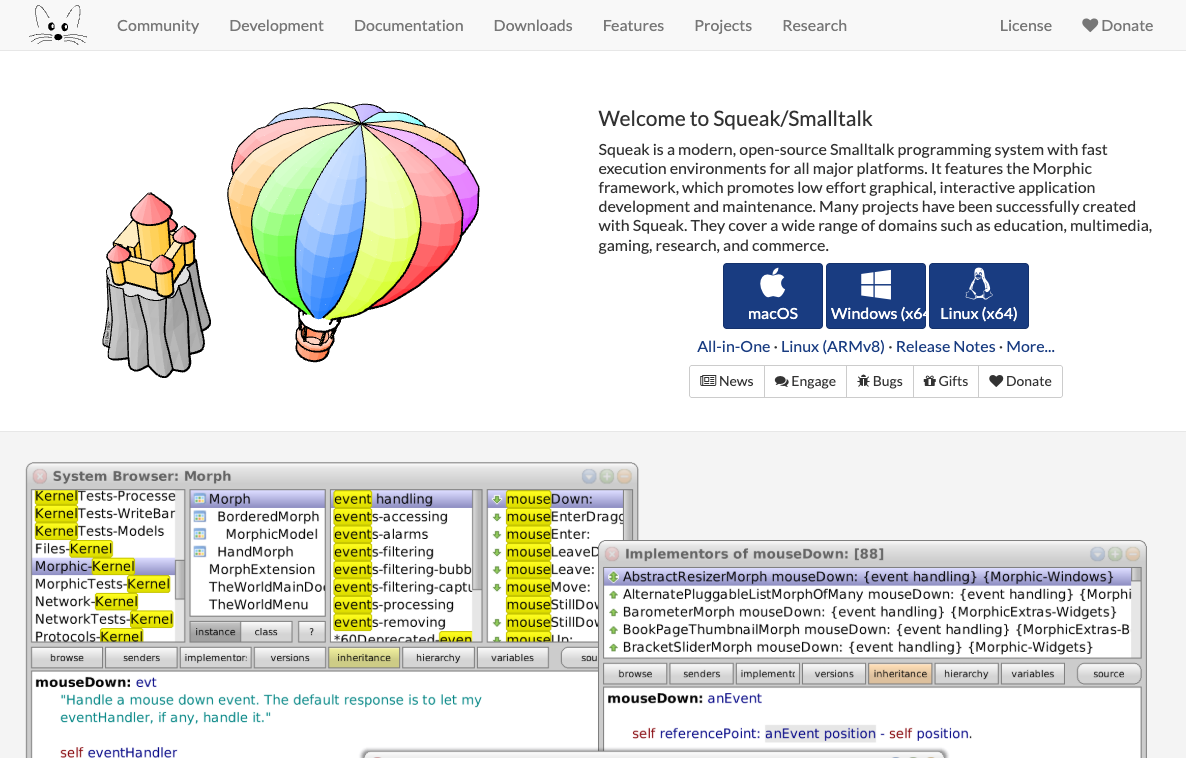
Task: Click the Squeak mouse logo
Action: coord(57,25)
